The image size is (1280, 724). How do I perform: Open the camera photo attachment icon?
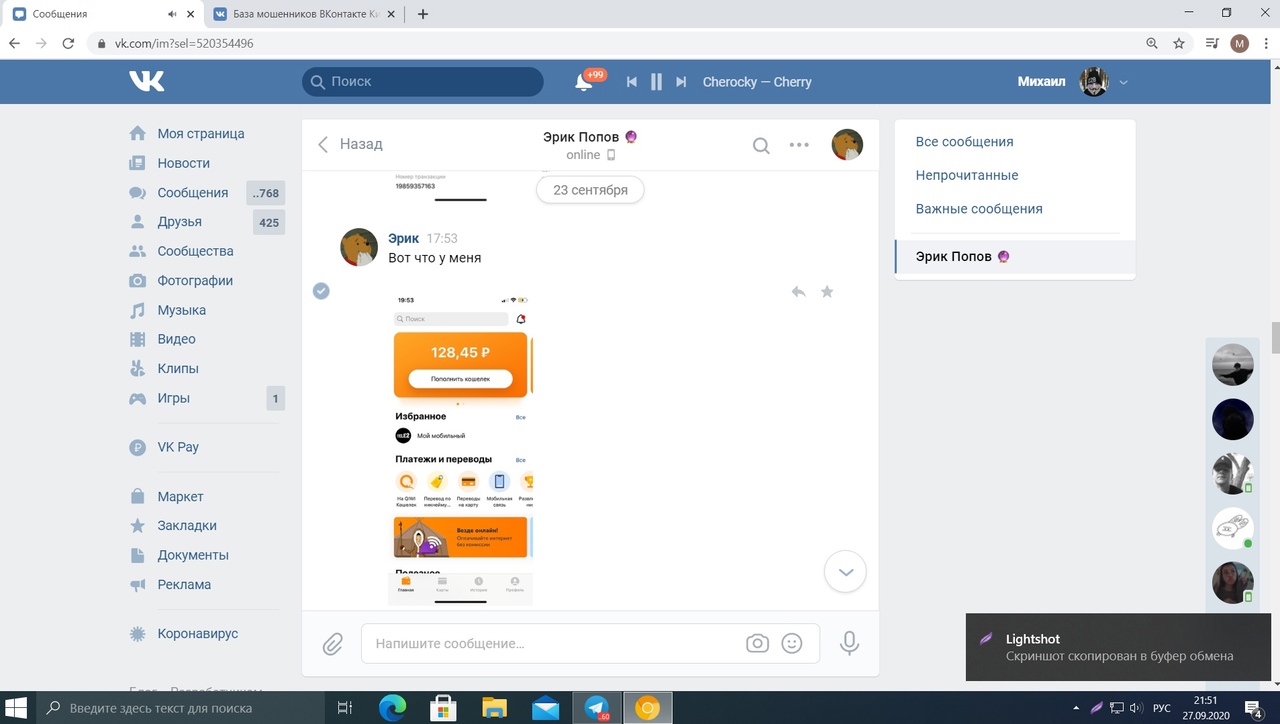pyautogui.click(x=757, y=644)
